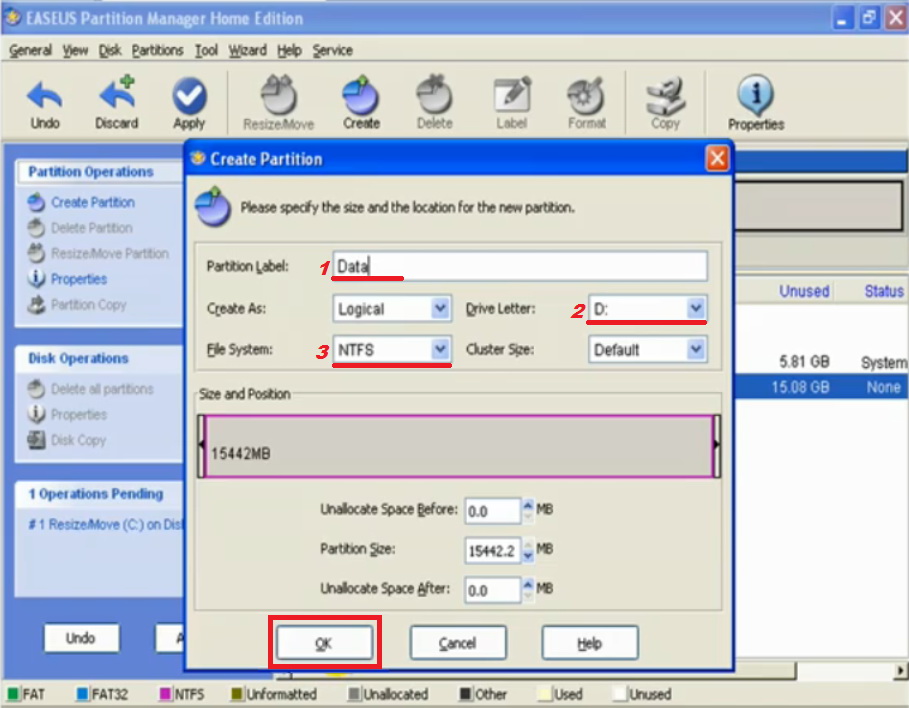The height and width of the screenshot is (708, 909).
Task: Click the pending ResizeMove (C:) operation
Action: (105, 524)
